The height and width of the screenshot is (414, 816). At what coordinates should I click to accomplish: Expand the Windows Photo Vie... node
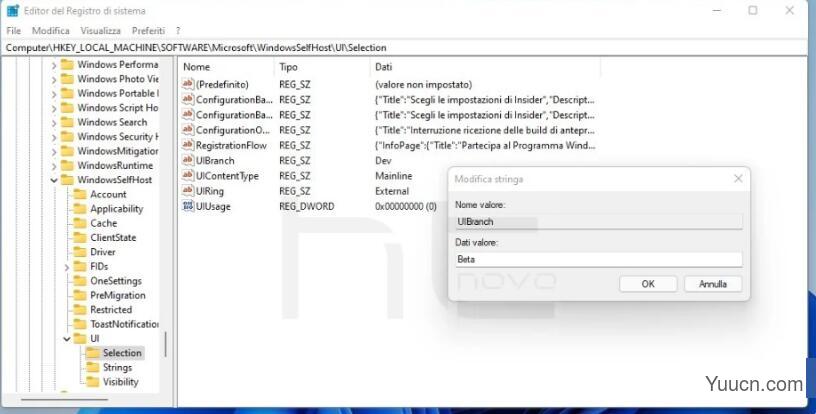pos(54,80)
